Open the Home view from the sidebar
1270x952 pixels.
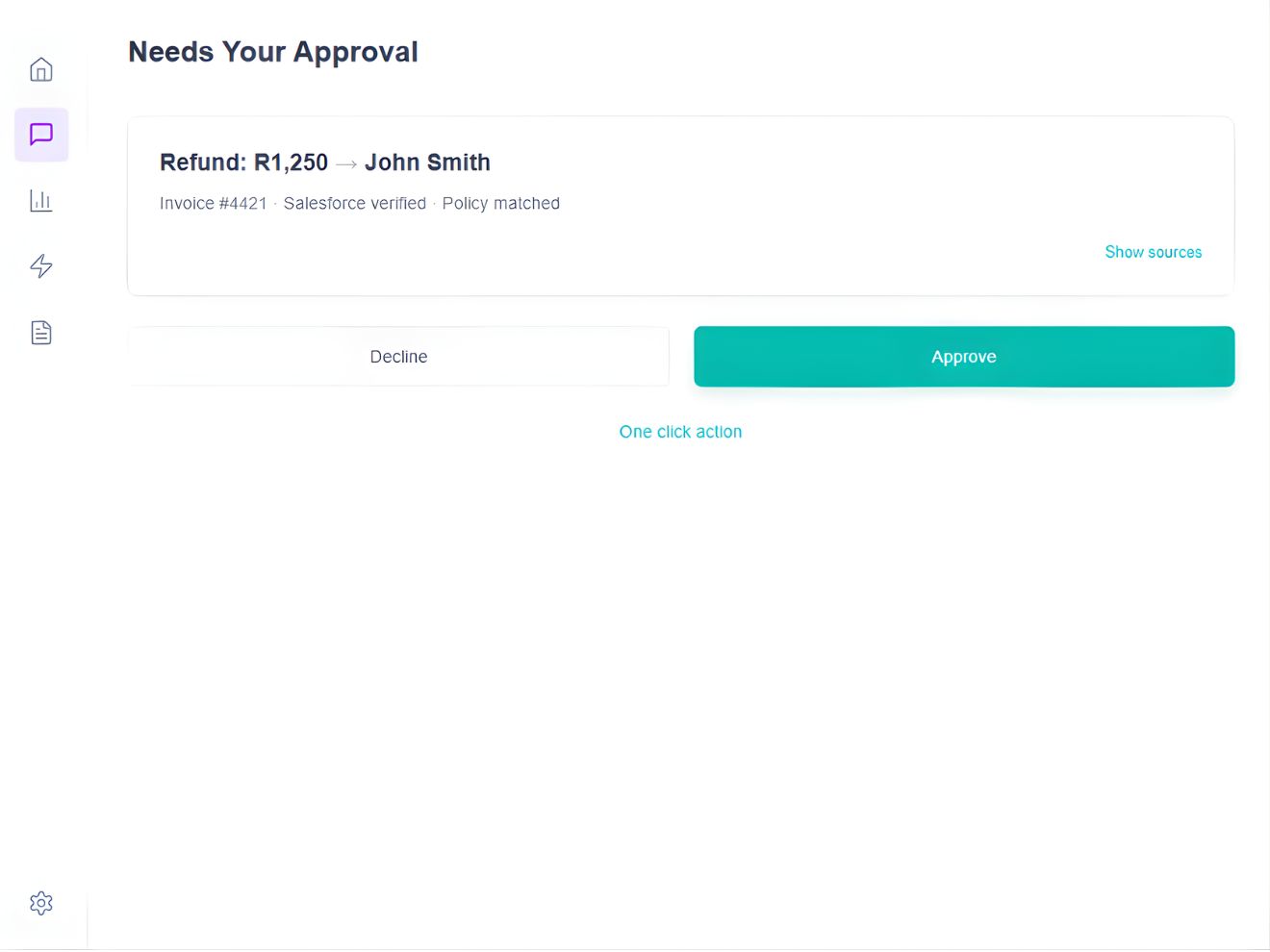point(40,68)
